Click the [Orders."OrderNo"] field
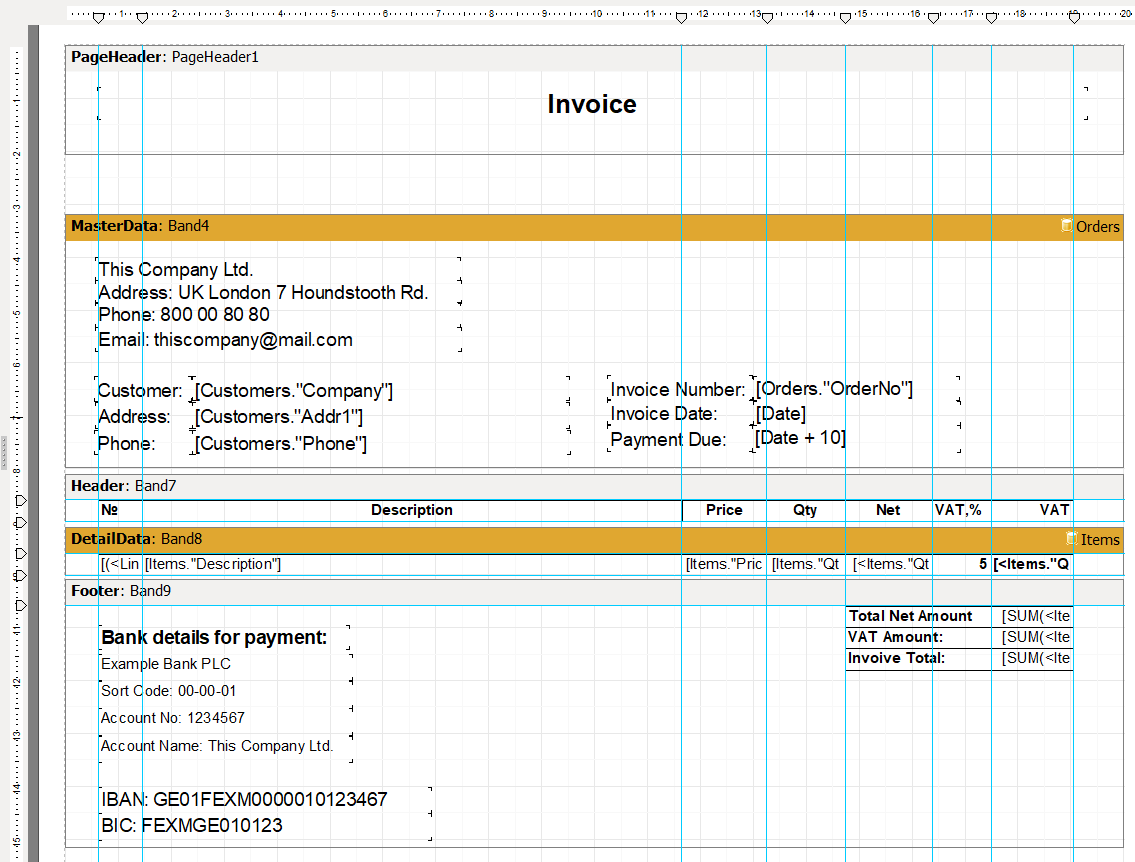Screen dimensions: 1135x862 coord(834,389)
